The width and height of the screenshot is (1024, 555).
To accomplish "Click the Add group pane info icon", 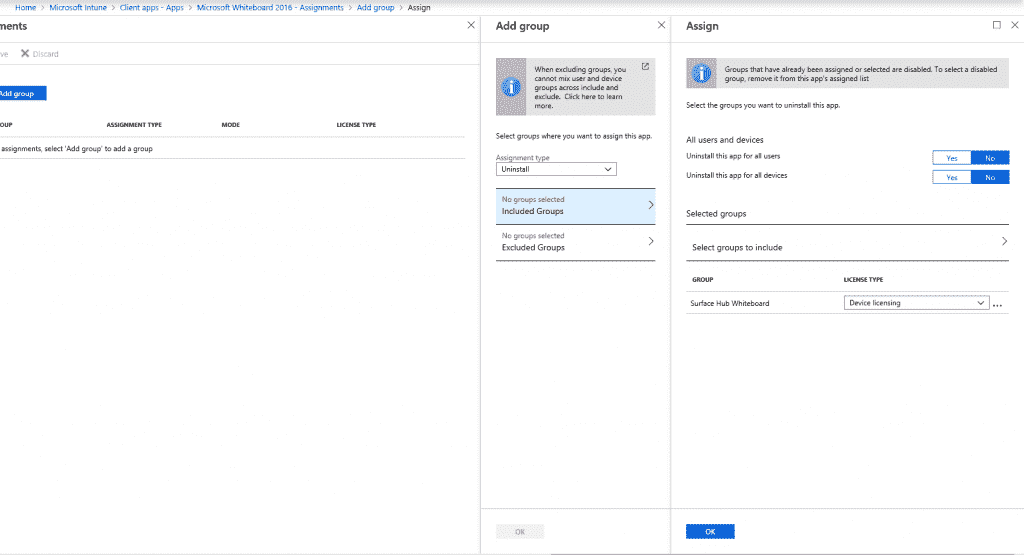I will (511, 87).
